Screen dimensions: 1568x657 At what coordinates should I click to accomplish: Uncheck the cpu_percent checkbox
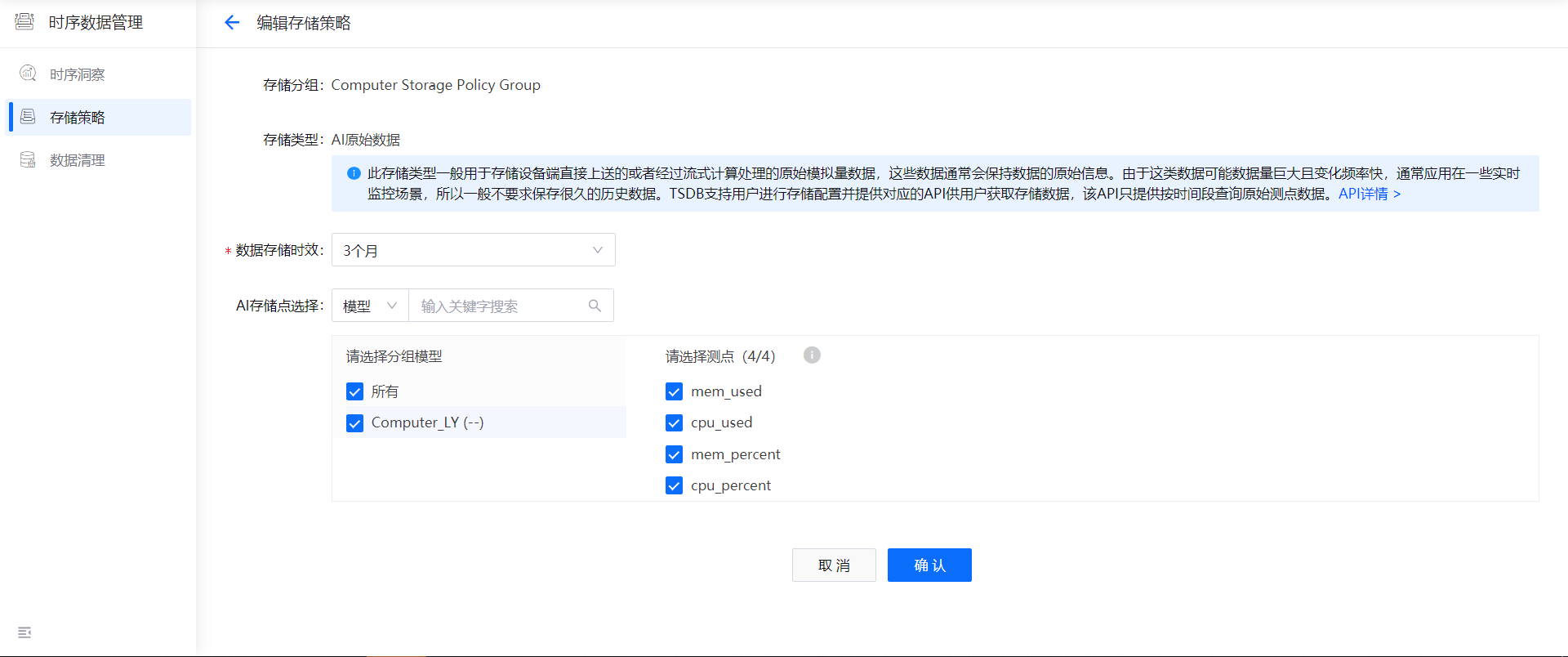pyautogui.click(x=674, y=486)
